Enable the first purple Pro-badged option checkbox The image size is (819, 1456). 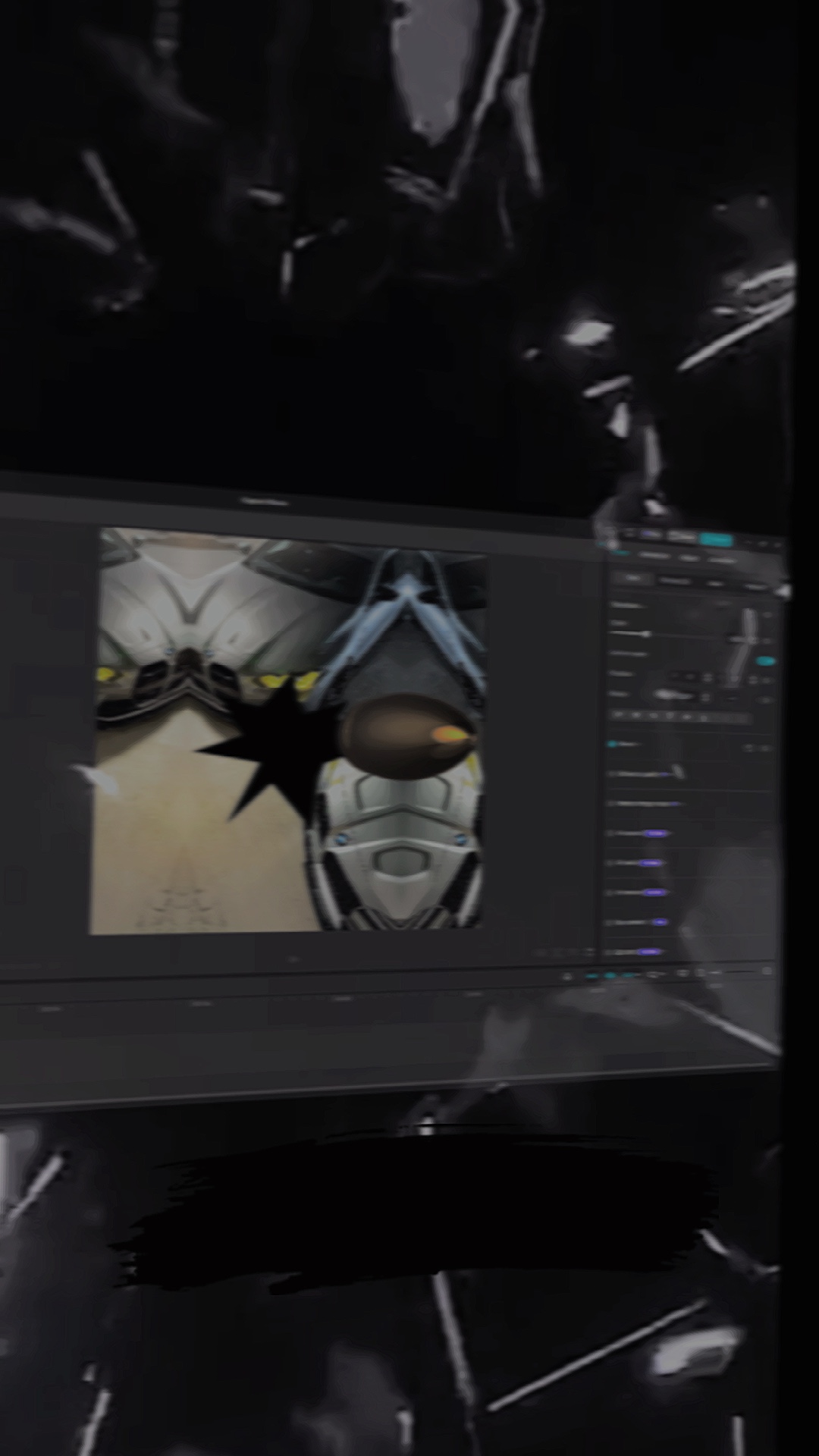[611, 833]
